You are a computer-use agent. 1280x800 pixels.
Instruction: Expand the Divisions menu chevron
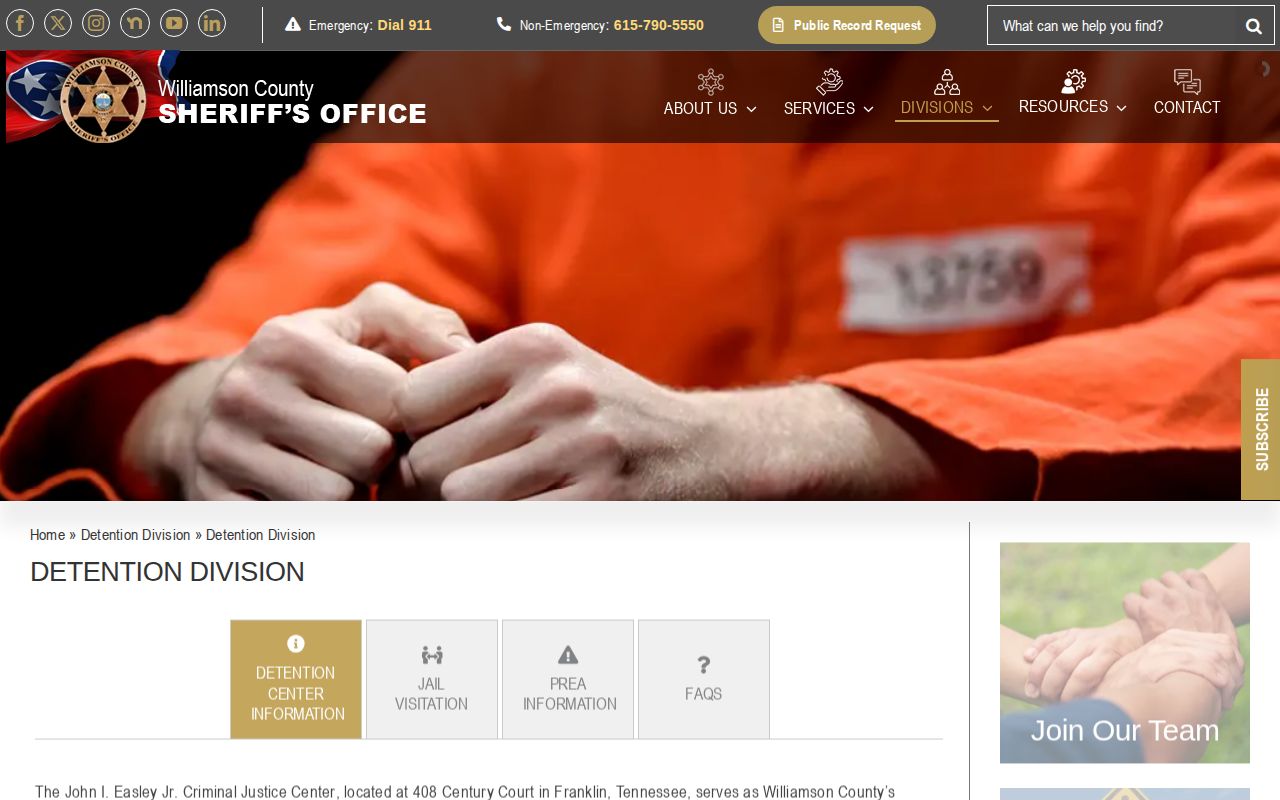[x=987, y=108]
